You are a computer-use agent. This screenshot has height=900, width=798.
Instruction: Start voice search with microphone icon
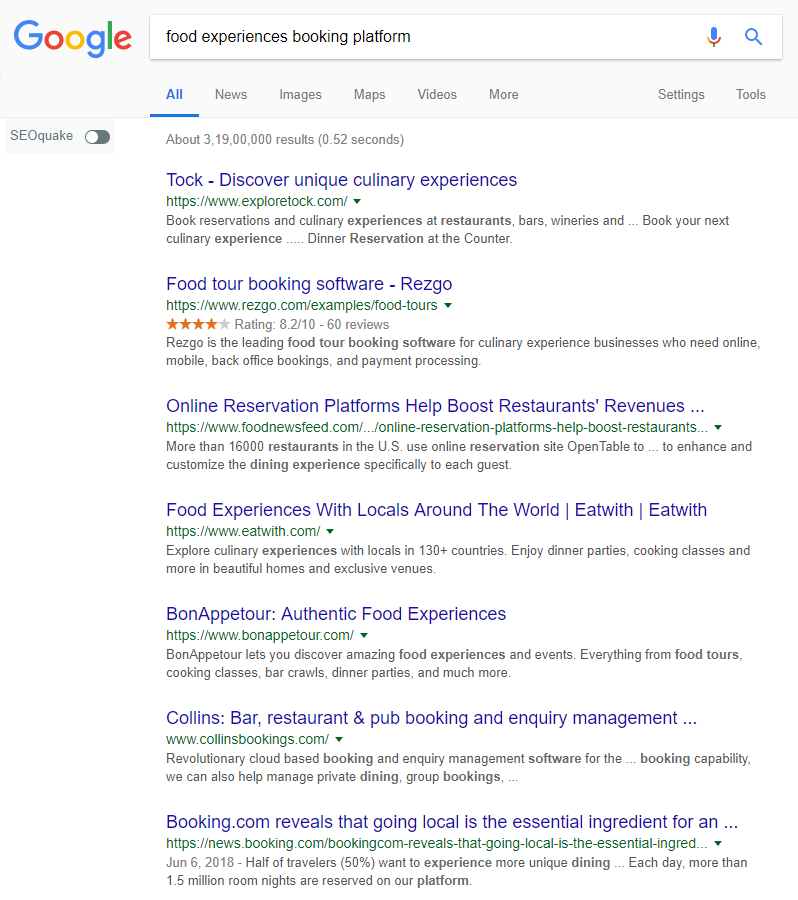(x=714, y=37)
